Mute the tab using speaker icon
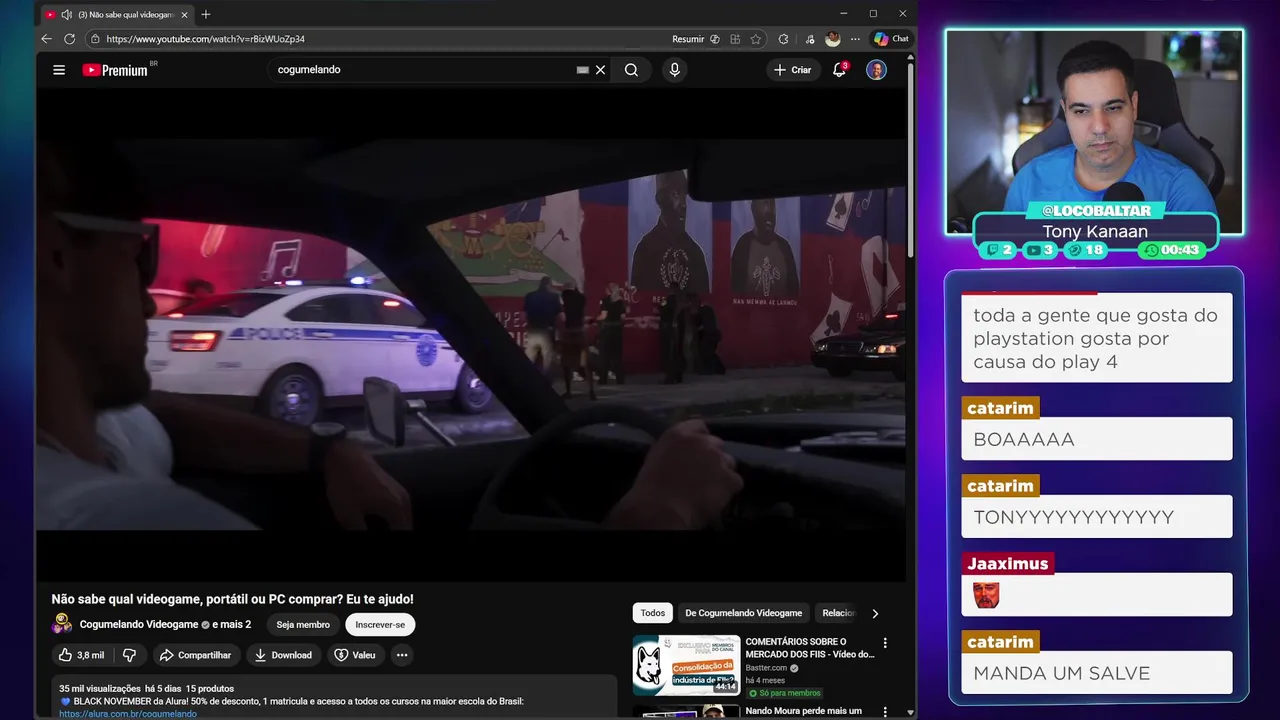1280x720 pixels. coord(66,14)
